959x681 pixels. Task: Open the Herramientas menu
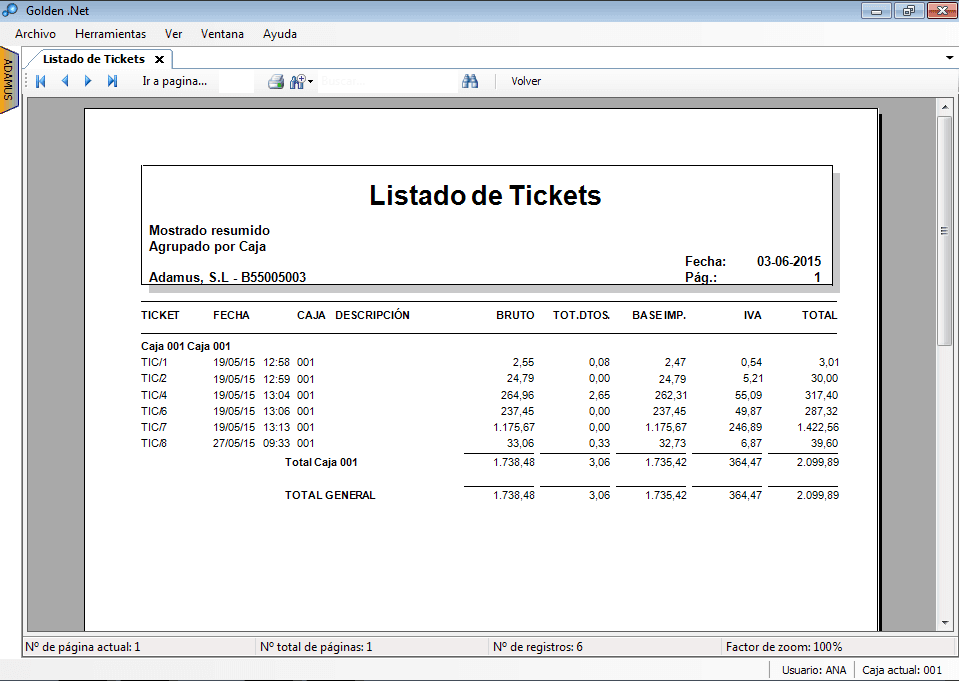[110, 33]
